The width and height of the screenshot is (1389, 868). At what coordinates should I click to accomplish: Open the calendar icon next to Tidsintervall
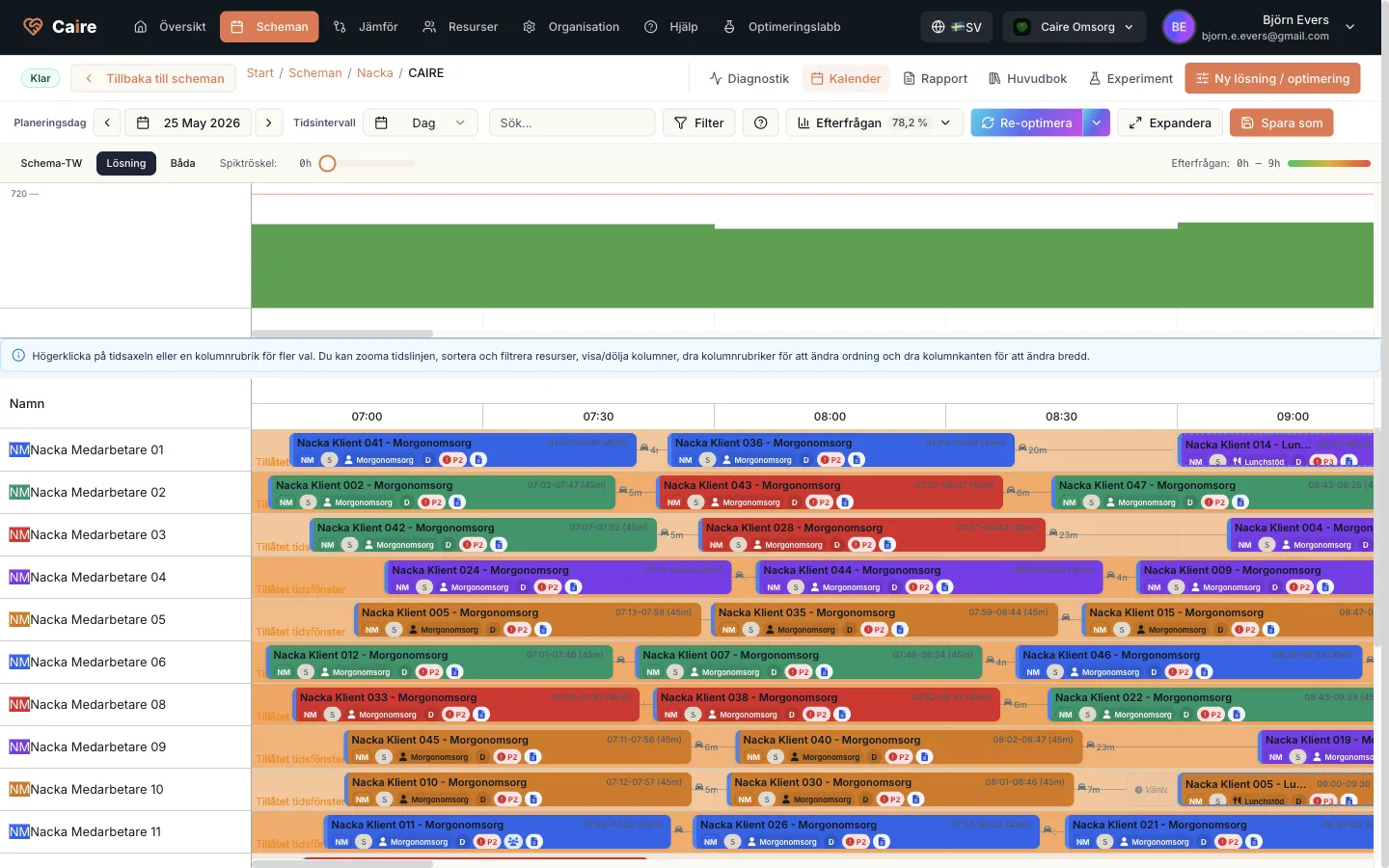pos(381,122)
